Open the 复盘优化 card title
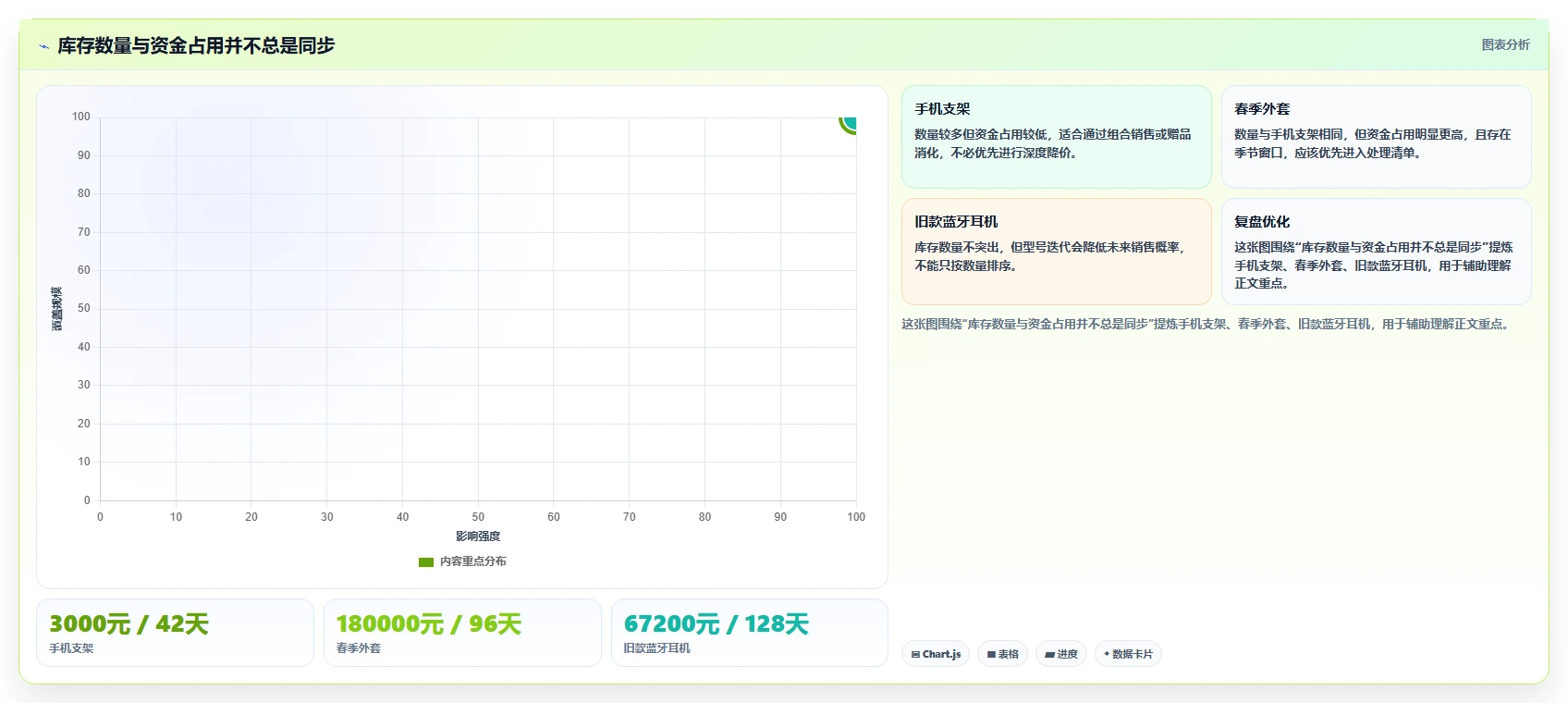Viewport: 1568px width, 703px height. 1262,222
